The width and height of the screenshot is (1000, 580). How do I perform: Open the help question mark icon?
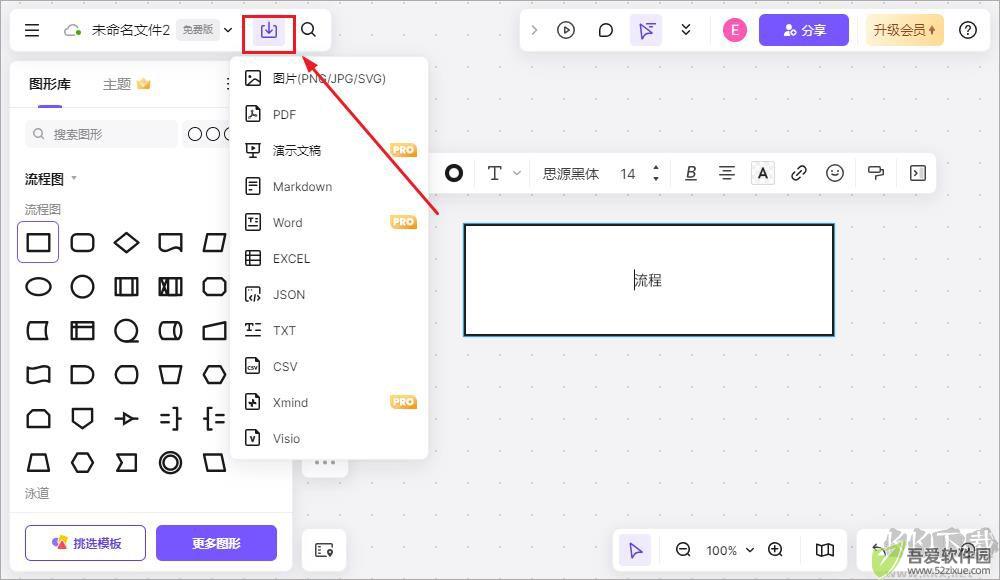pos(967,30)
